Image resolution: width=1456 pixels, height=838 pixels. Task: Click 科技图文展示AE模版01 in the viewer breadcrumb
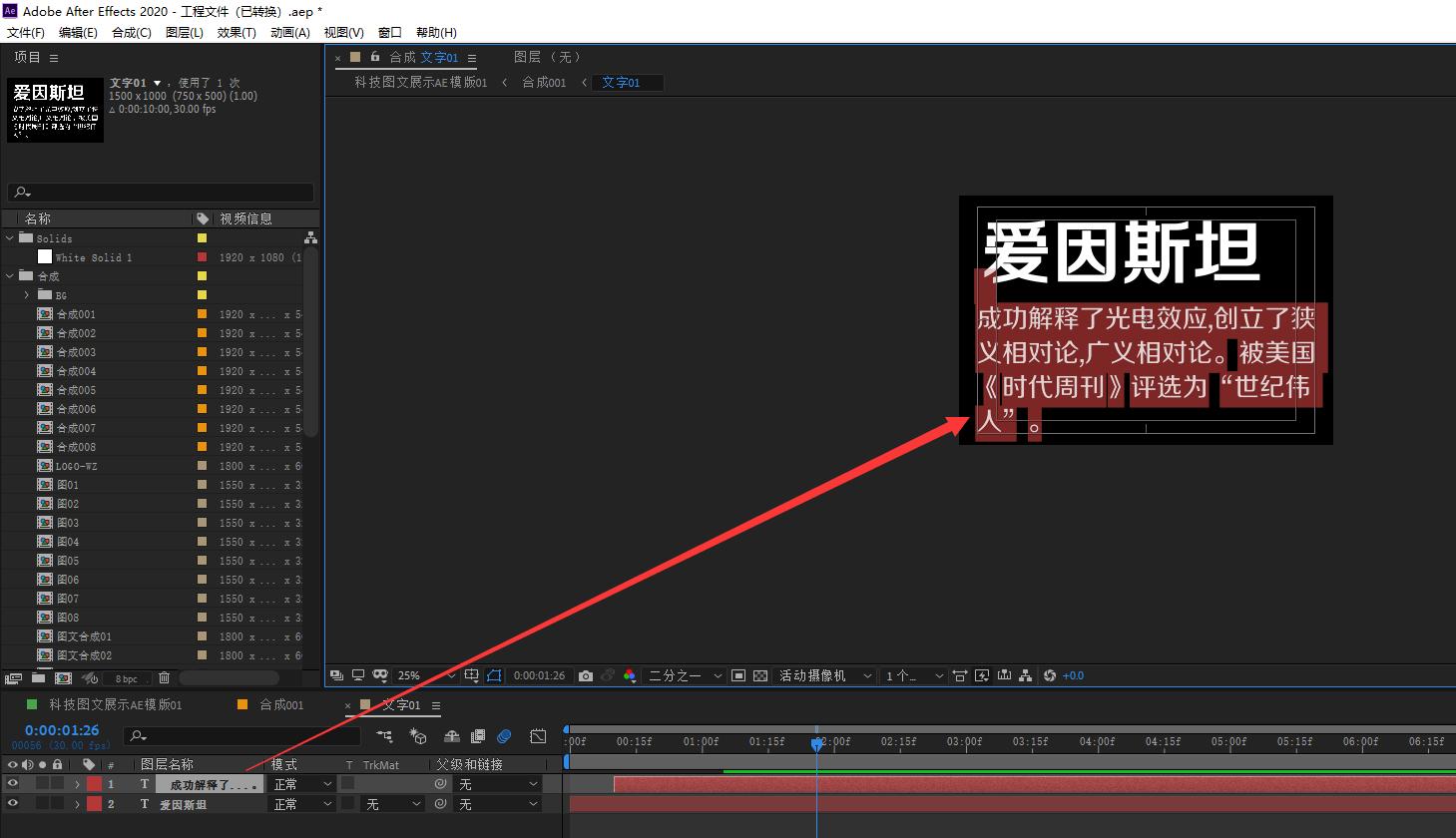point(418,83)
